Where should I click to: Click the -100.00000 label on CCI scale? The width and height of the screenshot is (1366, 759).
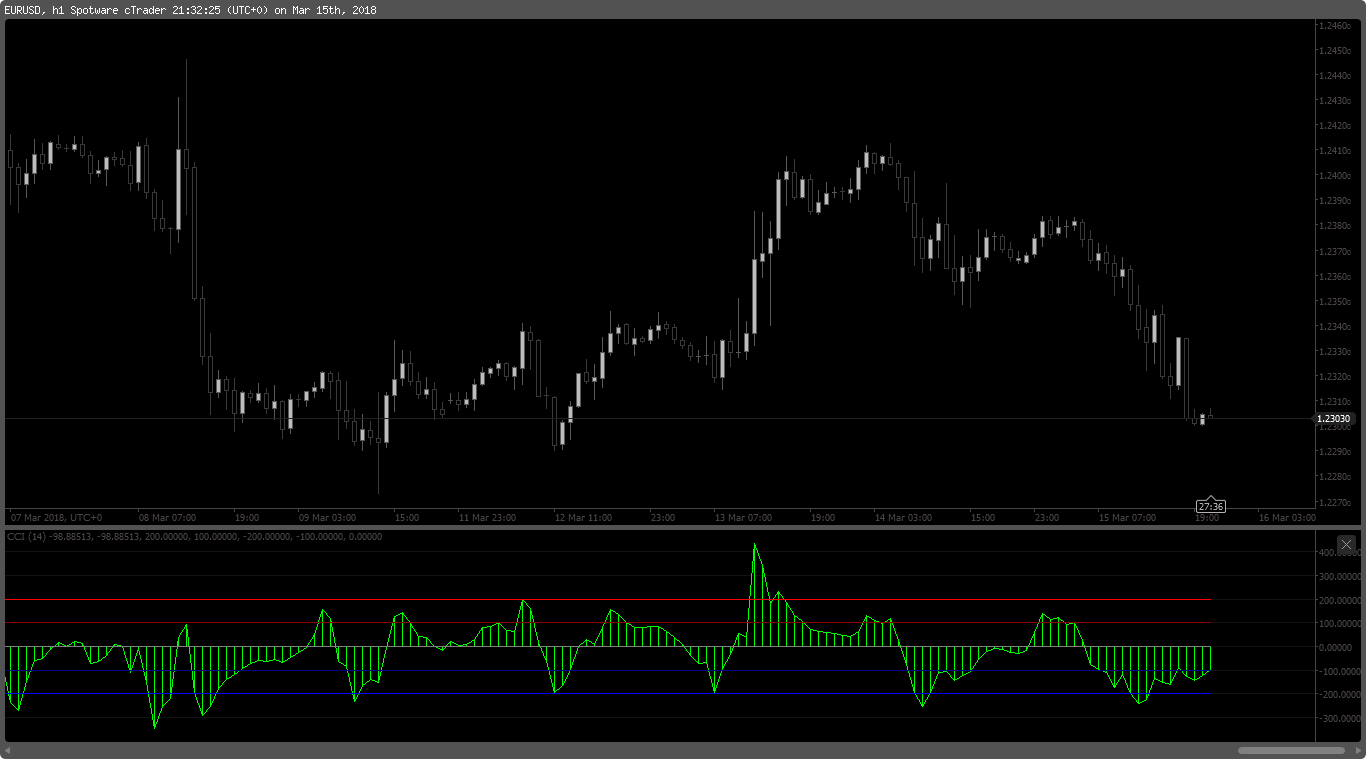point(1340,671)
